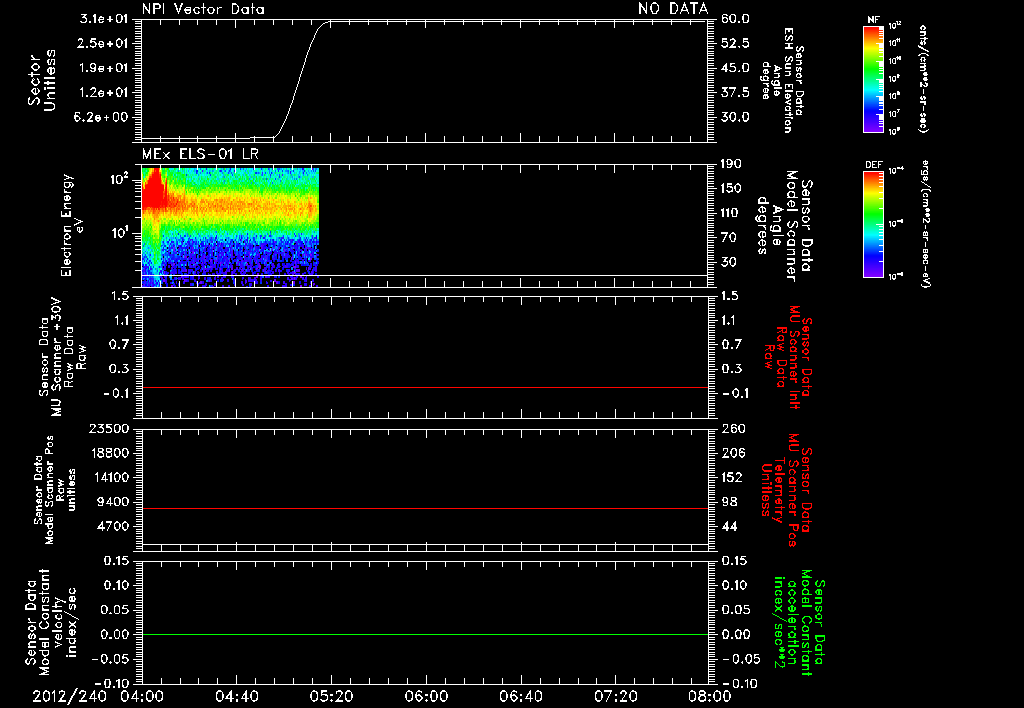Click the 06:40 time axis label

tap(521, 696)
